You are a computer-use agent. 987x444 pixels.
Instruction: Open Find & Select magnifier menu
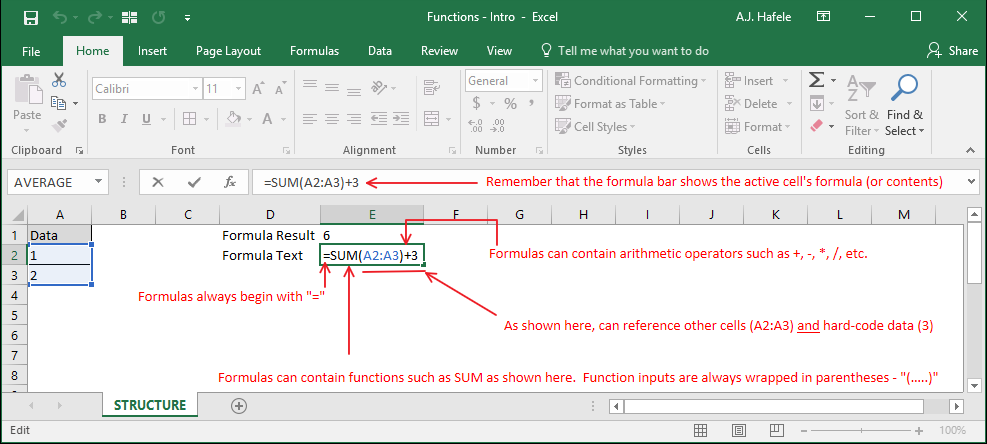[x=905, y=105]
